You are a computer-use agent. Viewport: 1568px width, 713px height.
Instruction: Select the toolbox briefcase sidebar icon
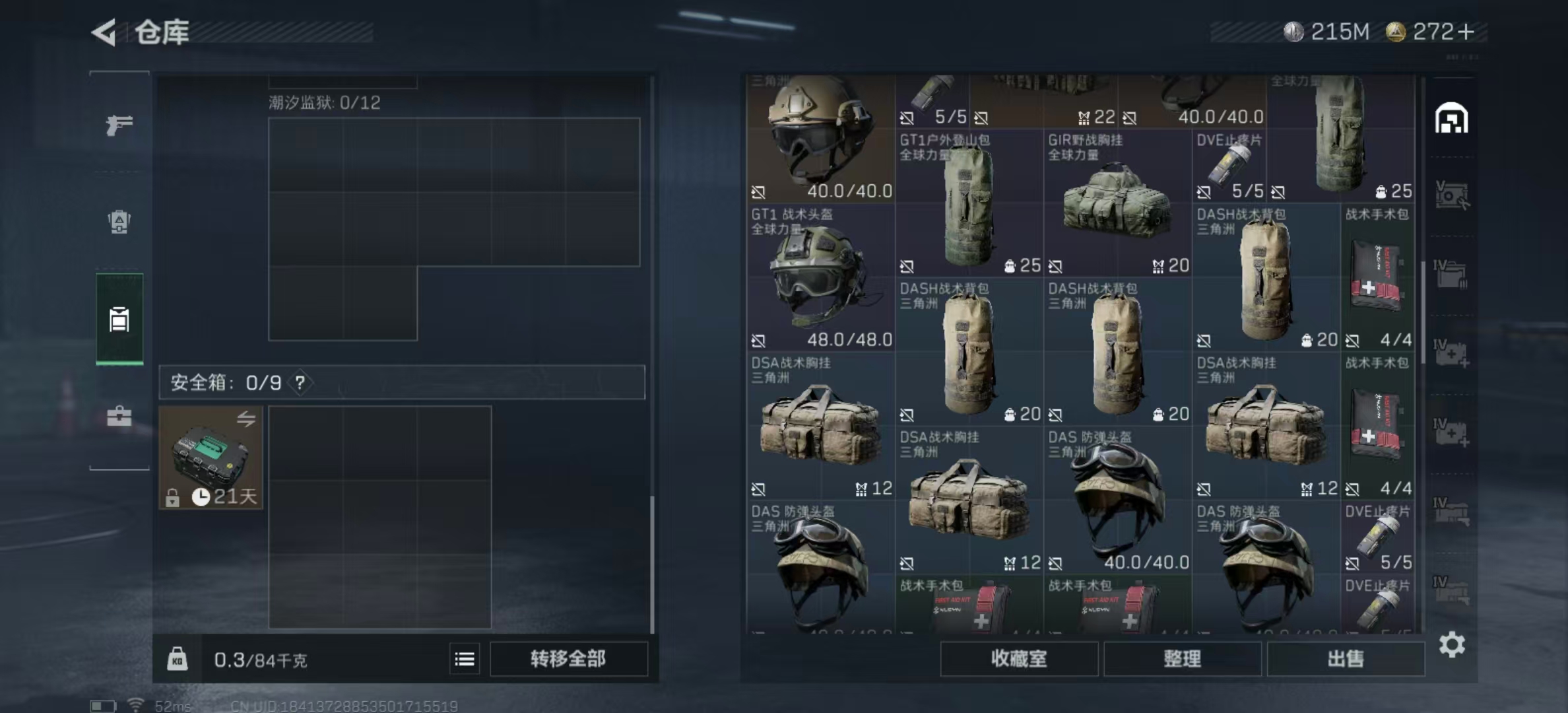(119, 416)
